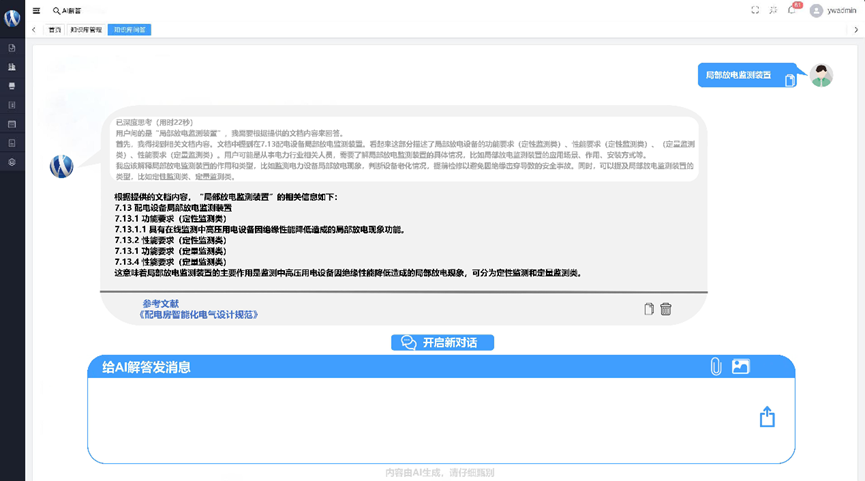The width and height of the screenshot is (865, 481).
Task: Open the sidebar settings hexagon icon
Action: (x=12, y=162)
